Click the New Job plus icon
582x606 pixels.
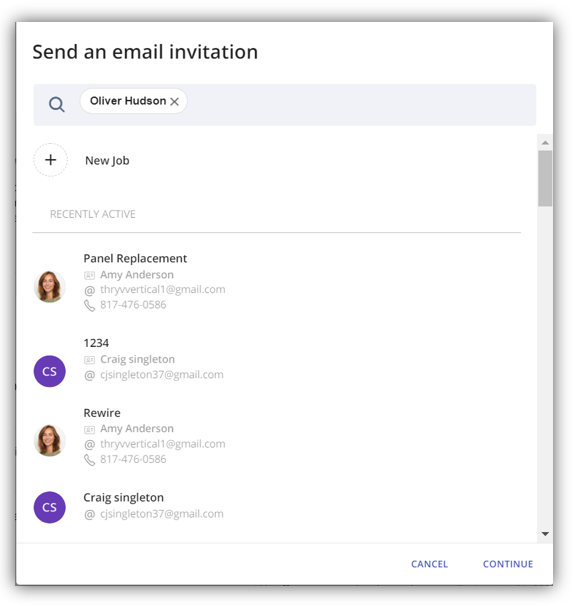(x=51, y=160)
